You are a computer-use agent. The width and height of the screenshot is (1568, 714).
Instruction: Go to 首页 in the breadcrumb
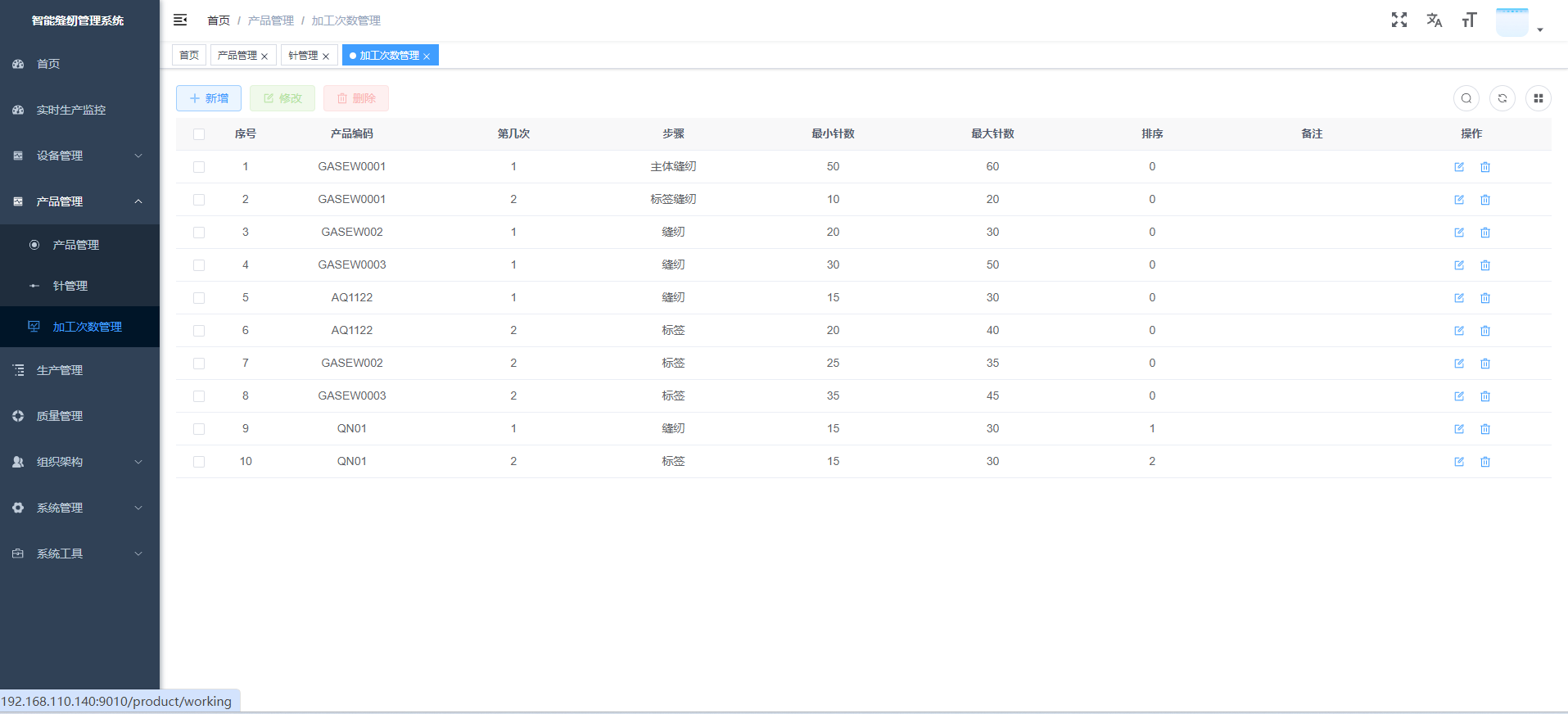click(218, 20)
